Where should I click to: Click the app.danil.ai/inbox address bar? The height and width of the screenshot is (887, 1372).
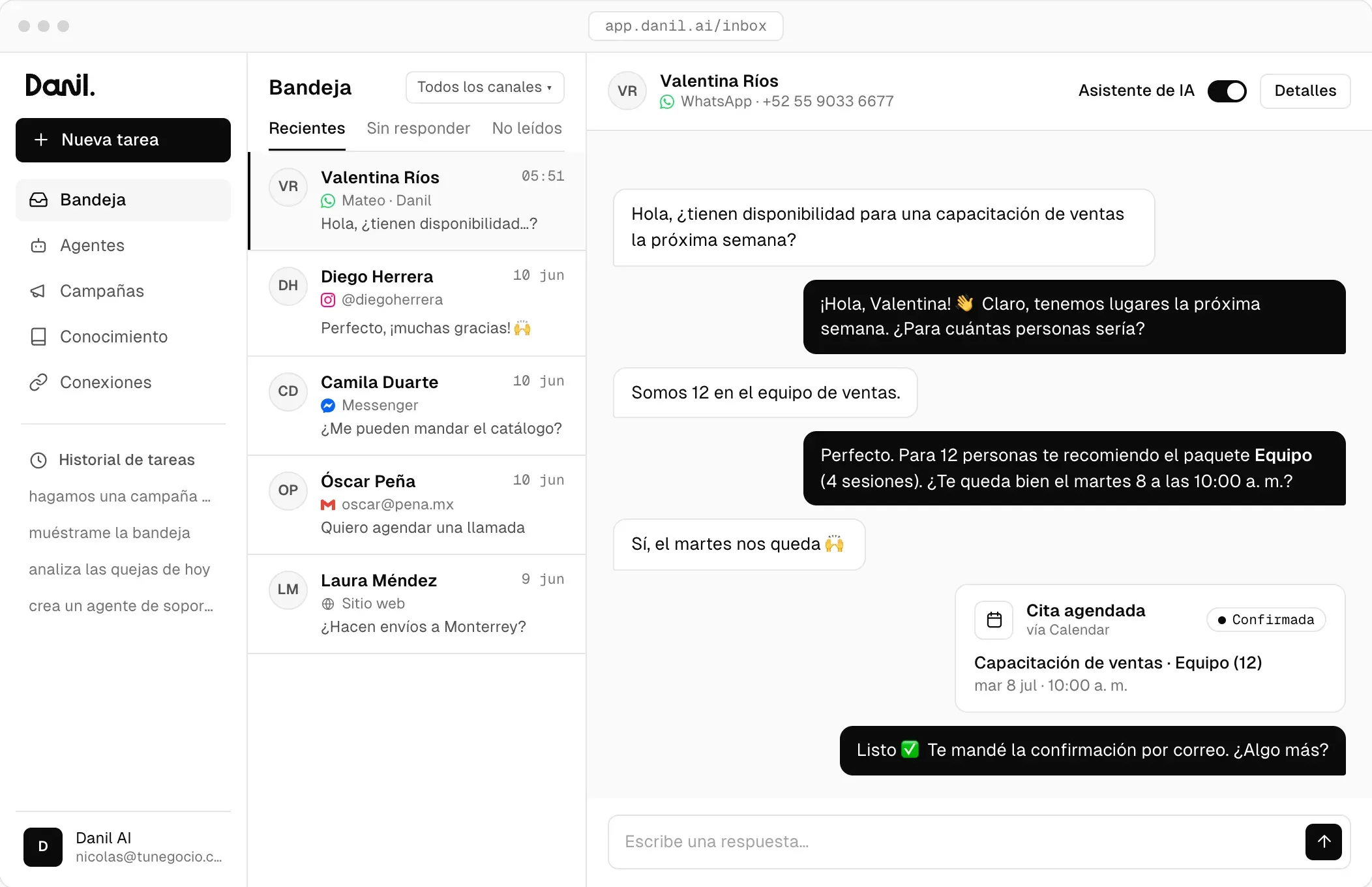[x=685, y=26]
